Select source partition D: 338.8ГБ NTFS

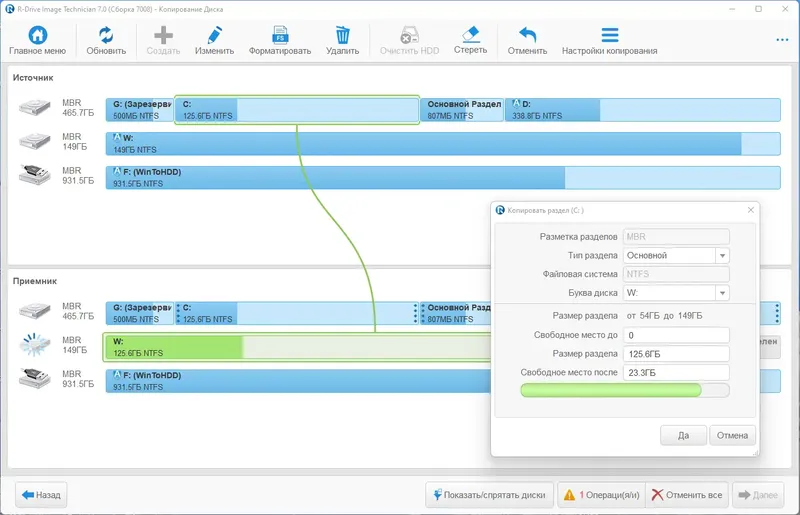[642, 110]
